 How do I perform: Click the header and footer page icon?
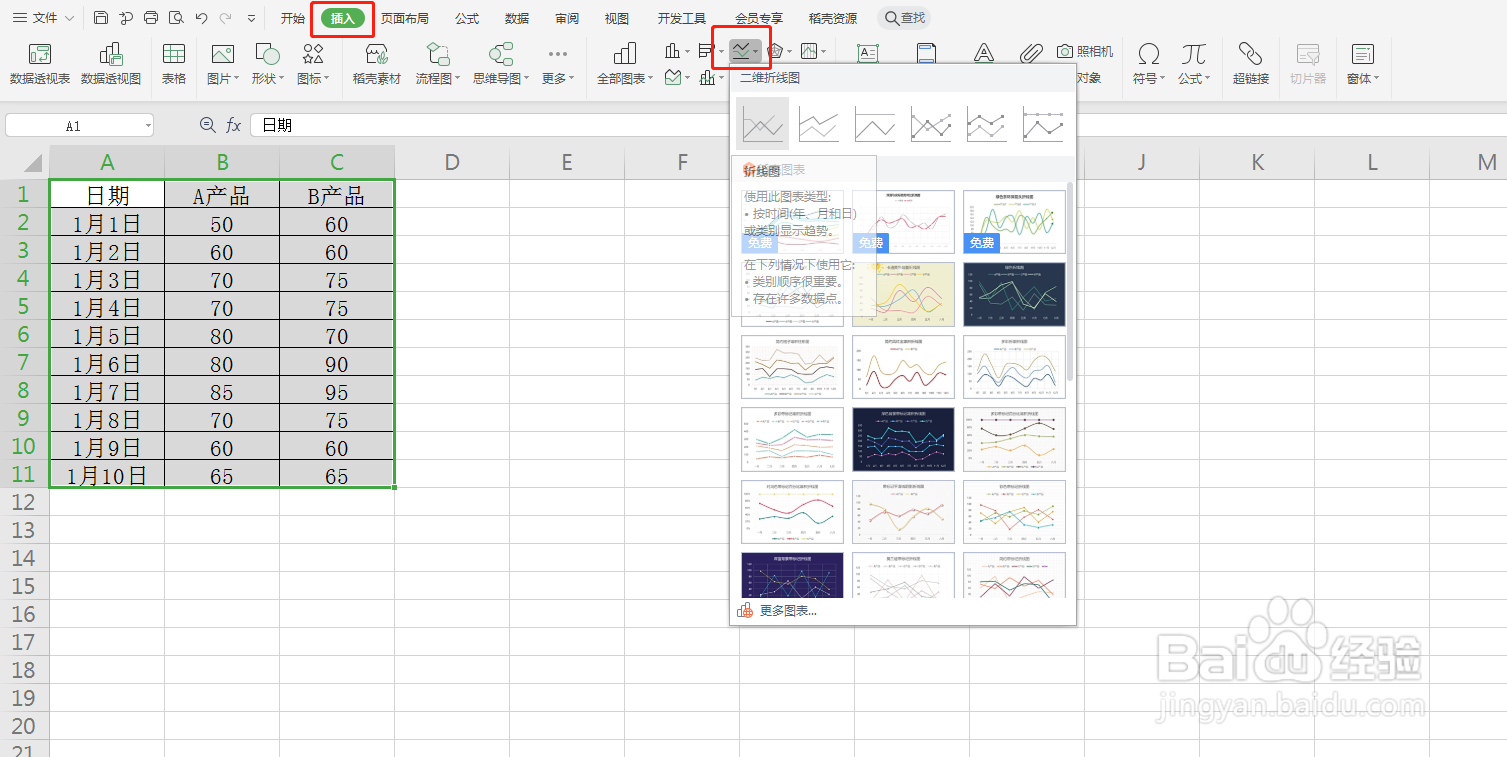coord(926,53)
